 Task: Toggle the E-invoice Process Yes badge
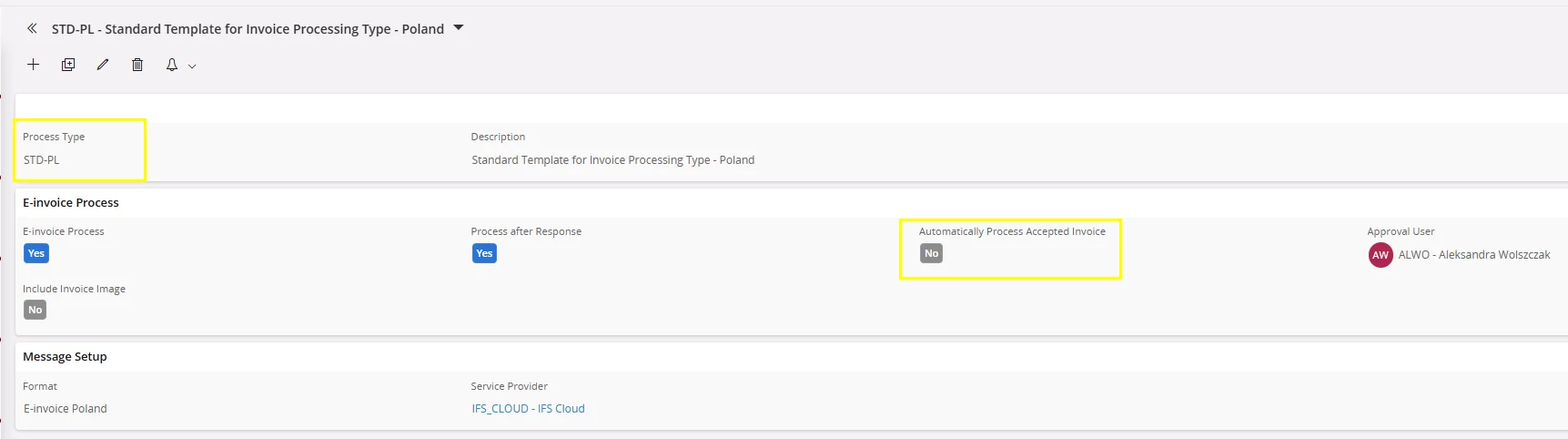(x=36, y=253)
